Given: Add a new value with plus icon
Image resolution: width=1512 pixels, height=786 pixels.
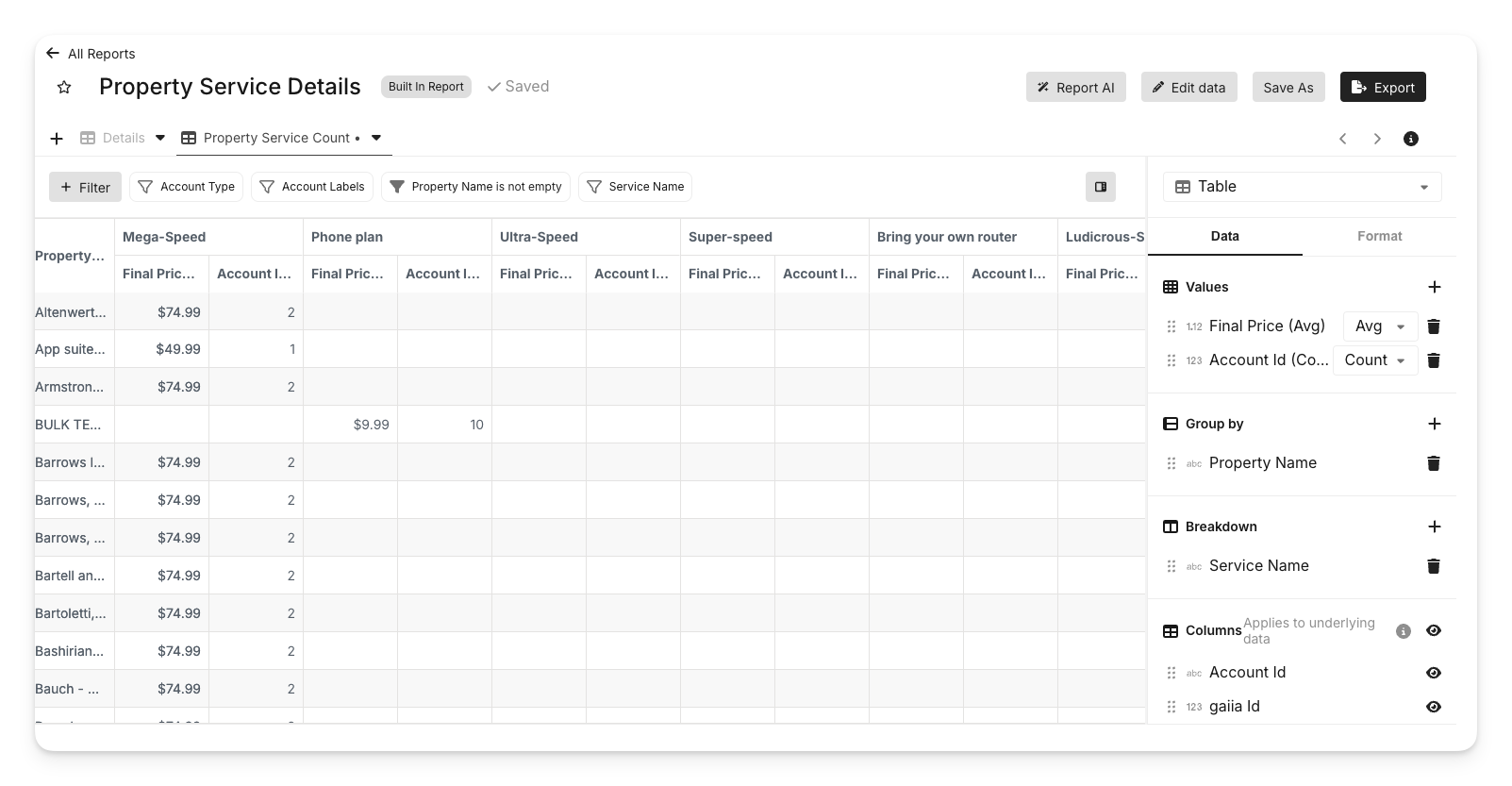Looking at the screenshot, I should pos(1434,287).
